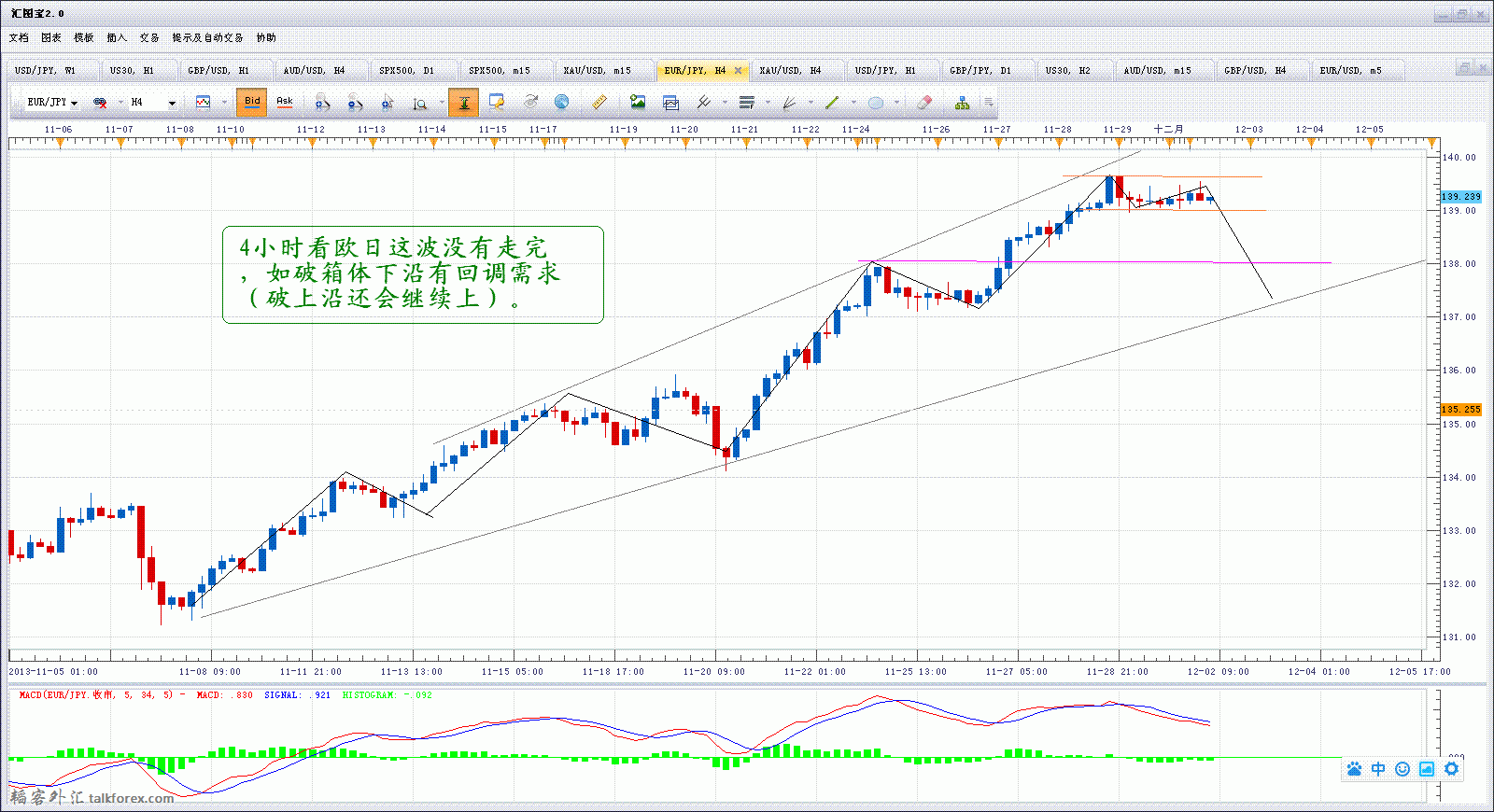Screen dimensions: 1494x812
Task: Select the zoom out magnifier tool
Action: [355, 103]
